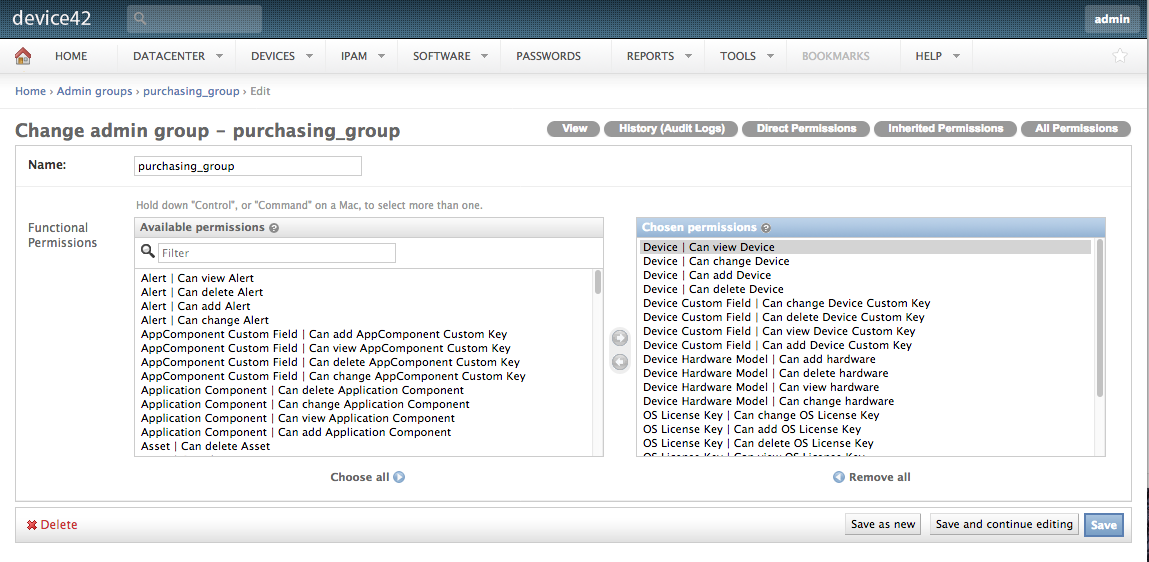Click the device42 logo
This screenshot has width=1149, height=562.
52,18
